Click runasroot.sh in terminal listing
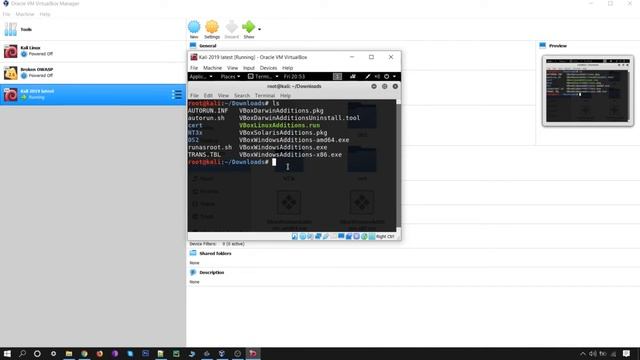The width and height of the screenshot is (640, 360). click(210, 147)
